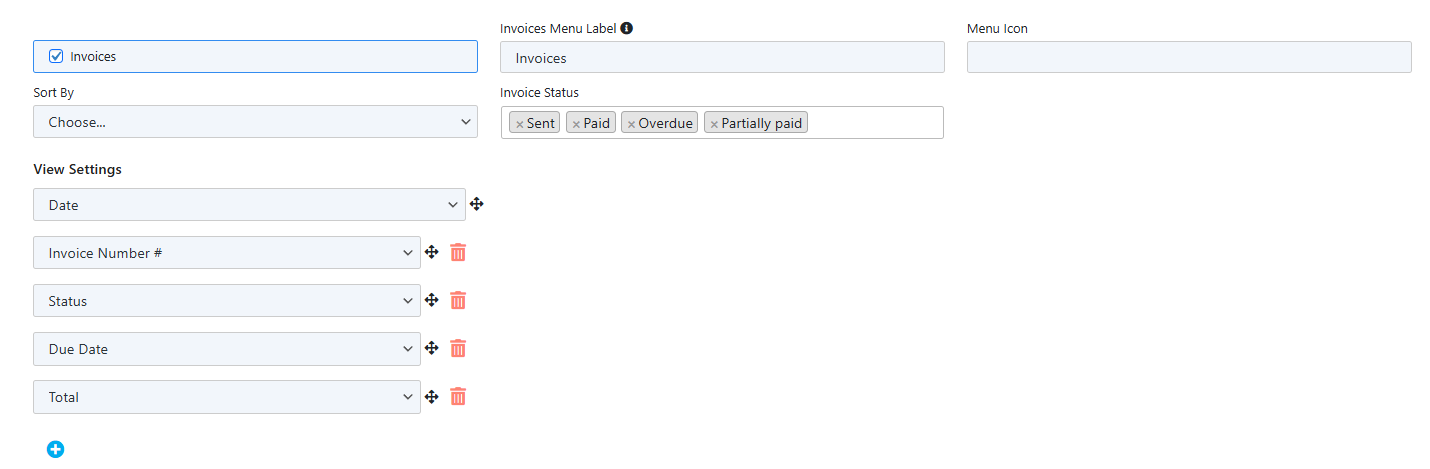Click the drag handle beside the Date field
This screenshot has width=1430, height=469.
[x=477, y=204]
